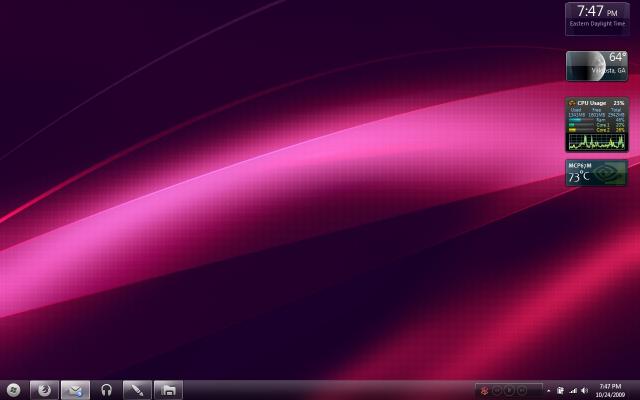Viewport: 640px width, 400px height.
Task: Open the network signal tray icon
Action: 573,391
